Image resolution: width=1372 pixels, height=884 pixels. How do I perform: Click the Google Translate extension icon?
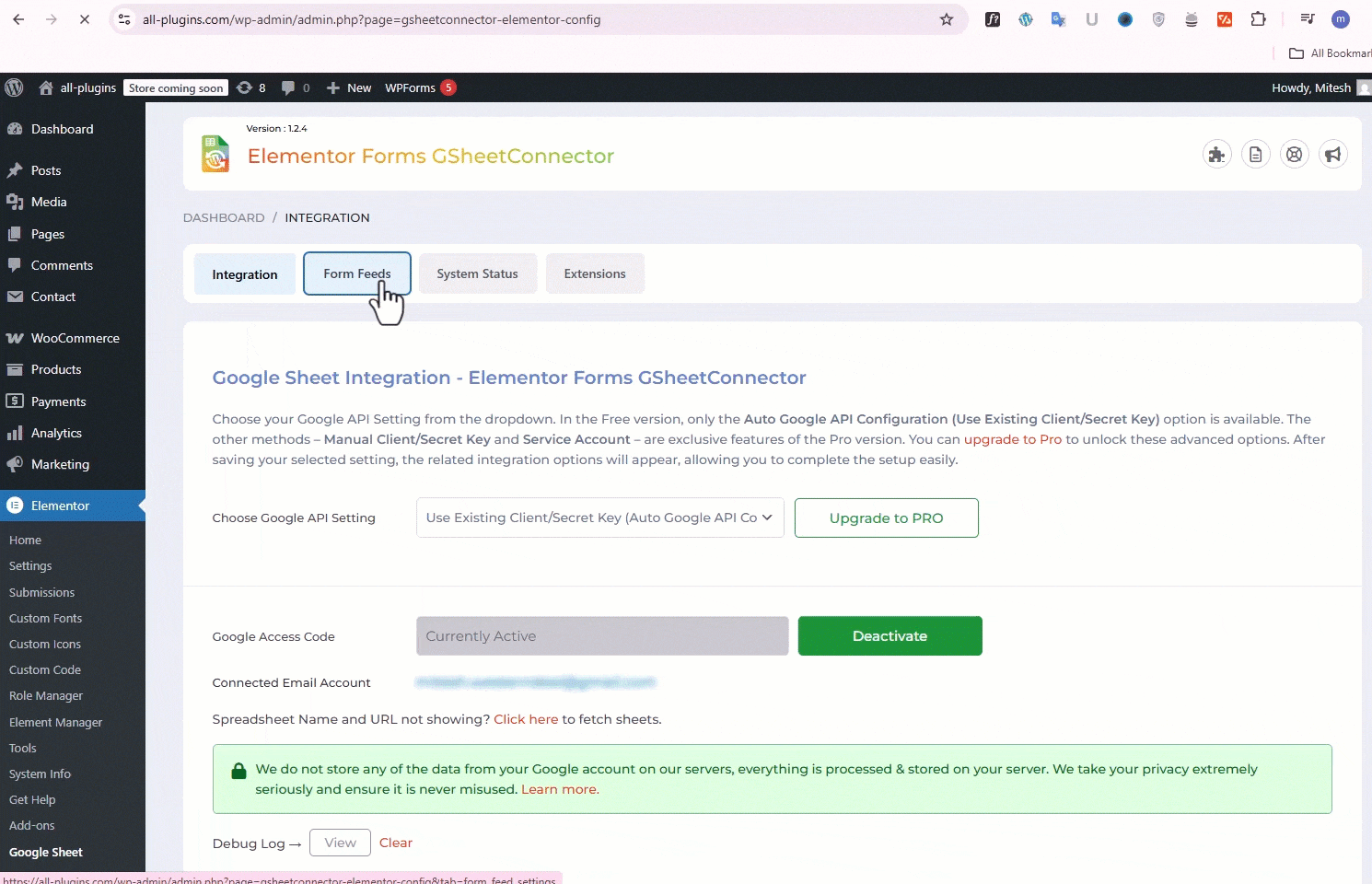point(1059,19)
